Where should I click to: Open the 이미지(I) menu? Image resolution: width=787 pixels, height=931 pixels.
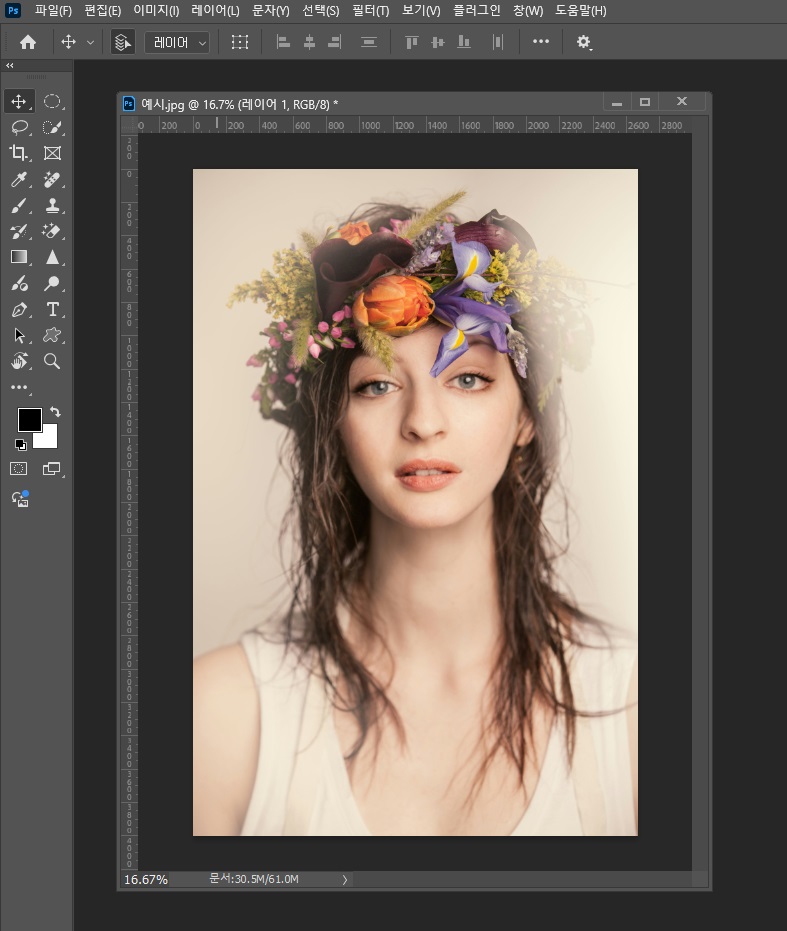pos(156,11)
